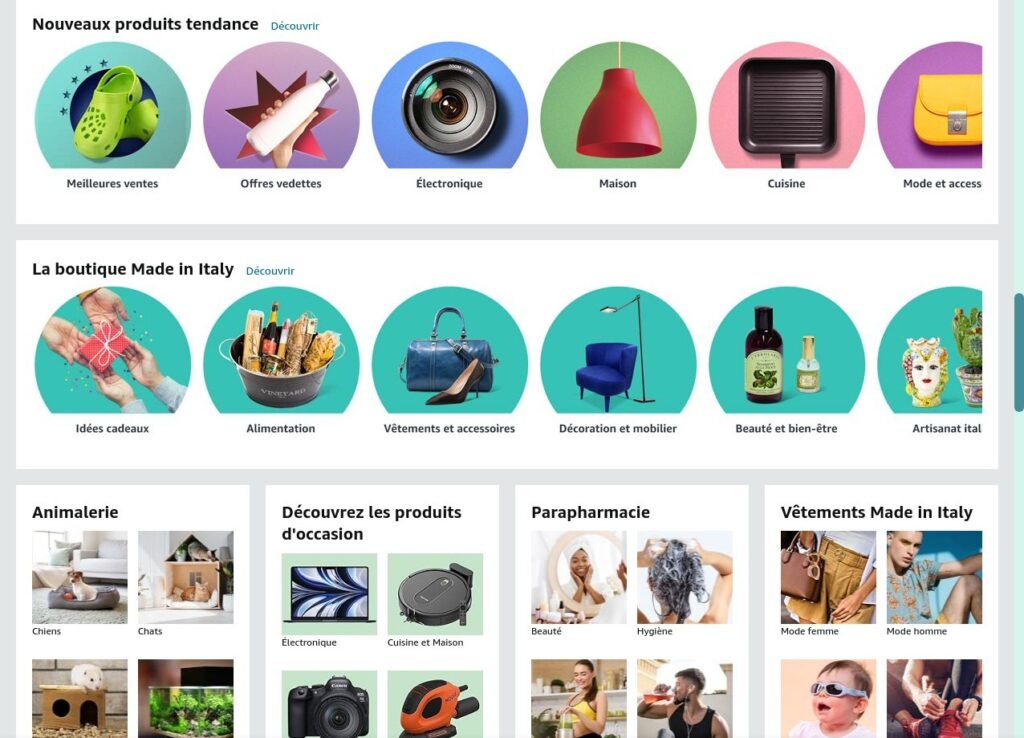Open the Cuisine grill pan circle
This screenshot has height=738, width=1024.
click(x=786, y=105)
